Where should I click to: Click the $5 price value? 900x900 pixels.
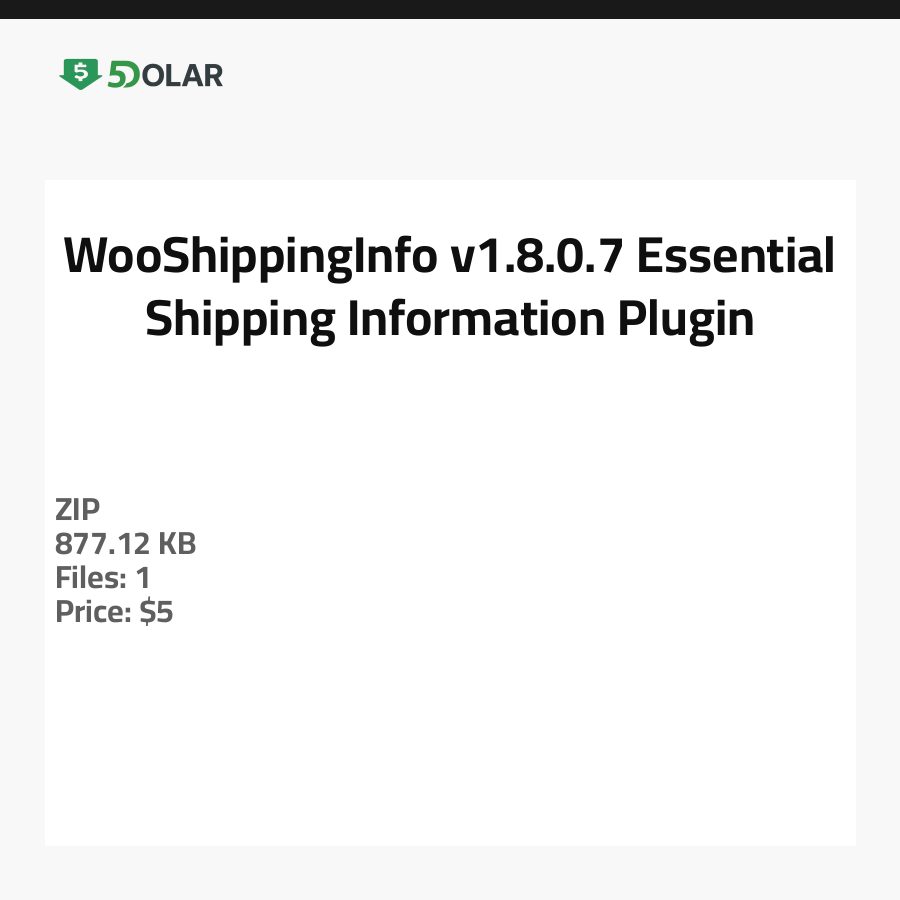pyautogui.click(x=156, y=612)
